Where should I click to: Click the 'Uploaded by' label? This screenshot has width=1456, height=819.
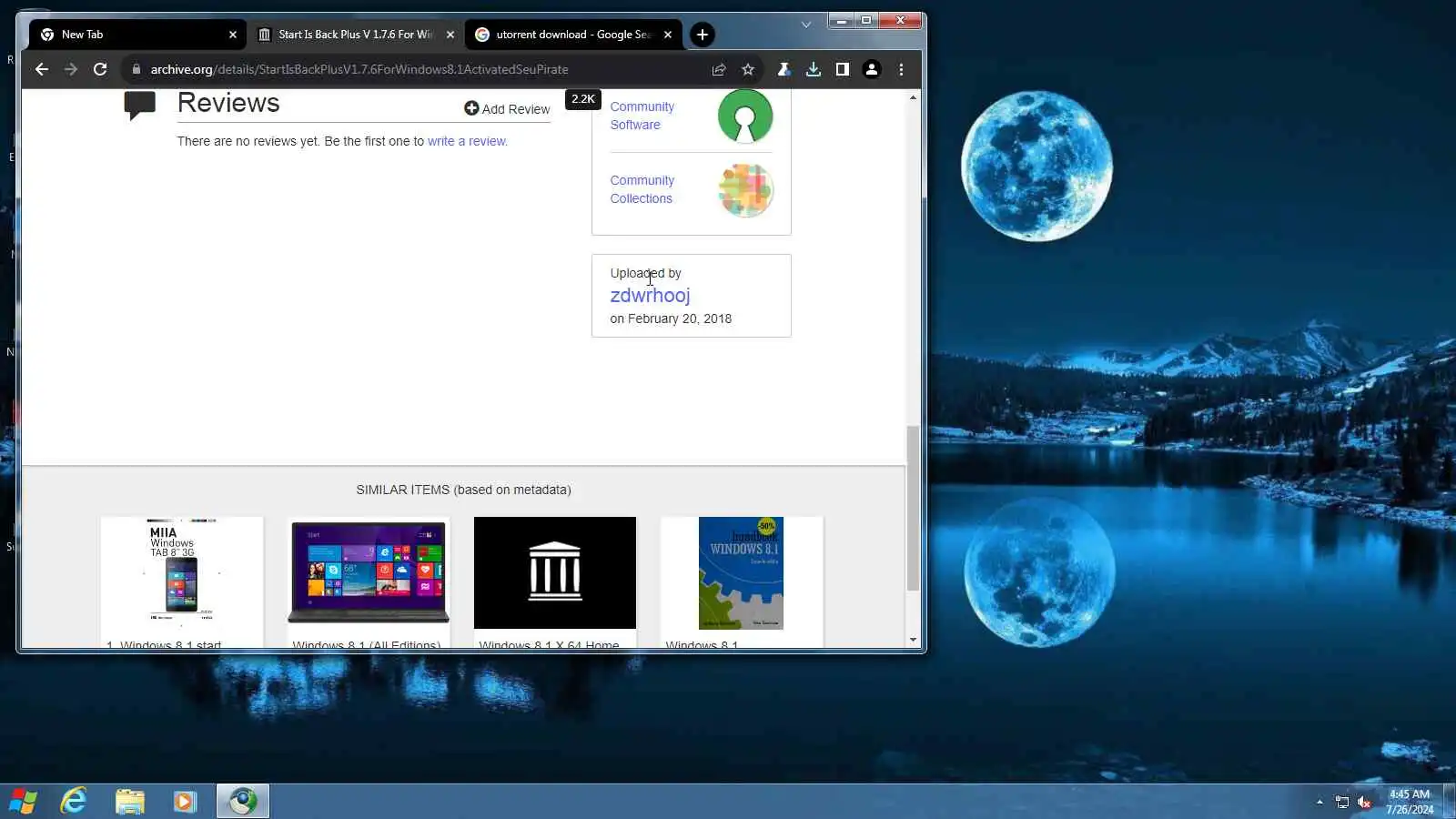645,273
